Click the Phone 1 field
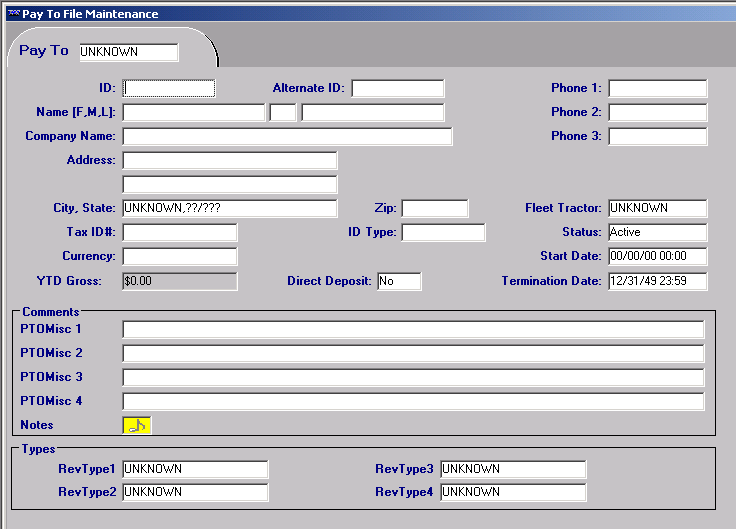This screenshot has height=529, width=736. point(657,88)
